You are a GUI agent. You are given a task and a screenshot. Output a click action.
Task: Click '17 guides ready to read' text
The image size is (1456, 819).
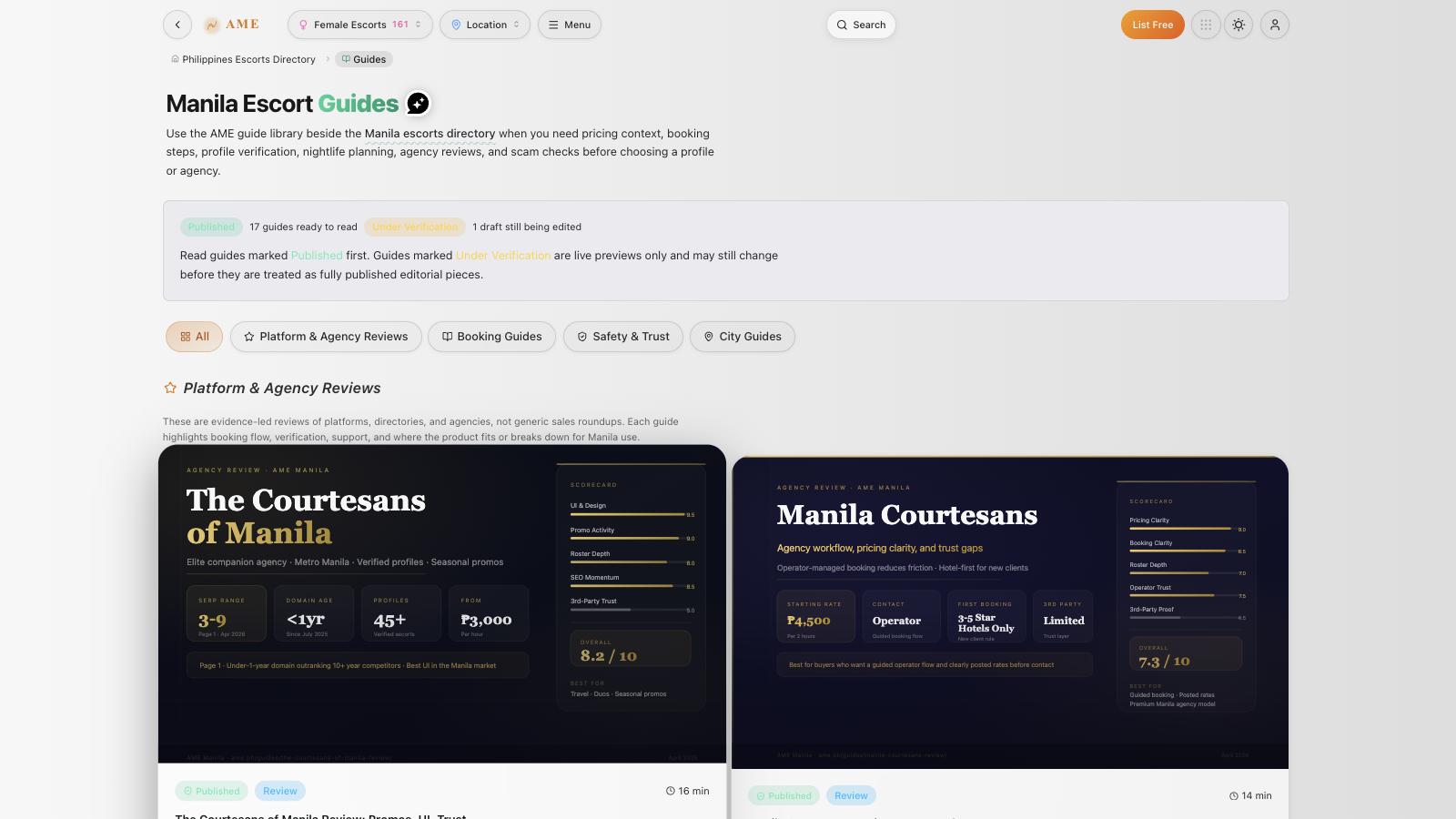click(x=304, y=227)
